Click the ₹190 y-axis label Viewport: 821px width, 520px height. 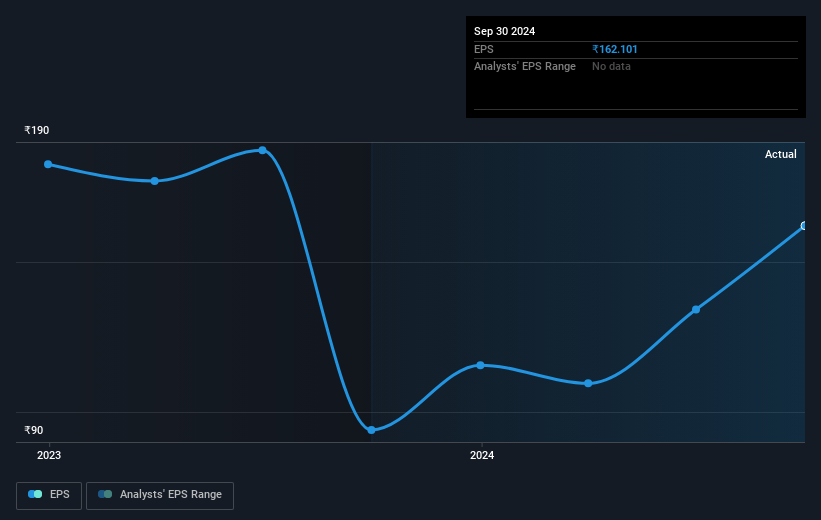(37, 130)
